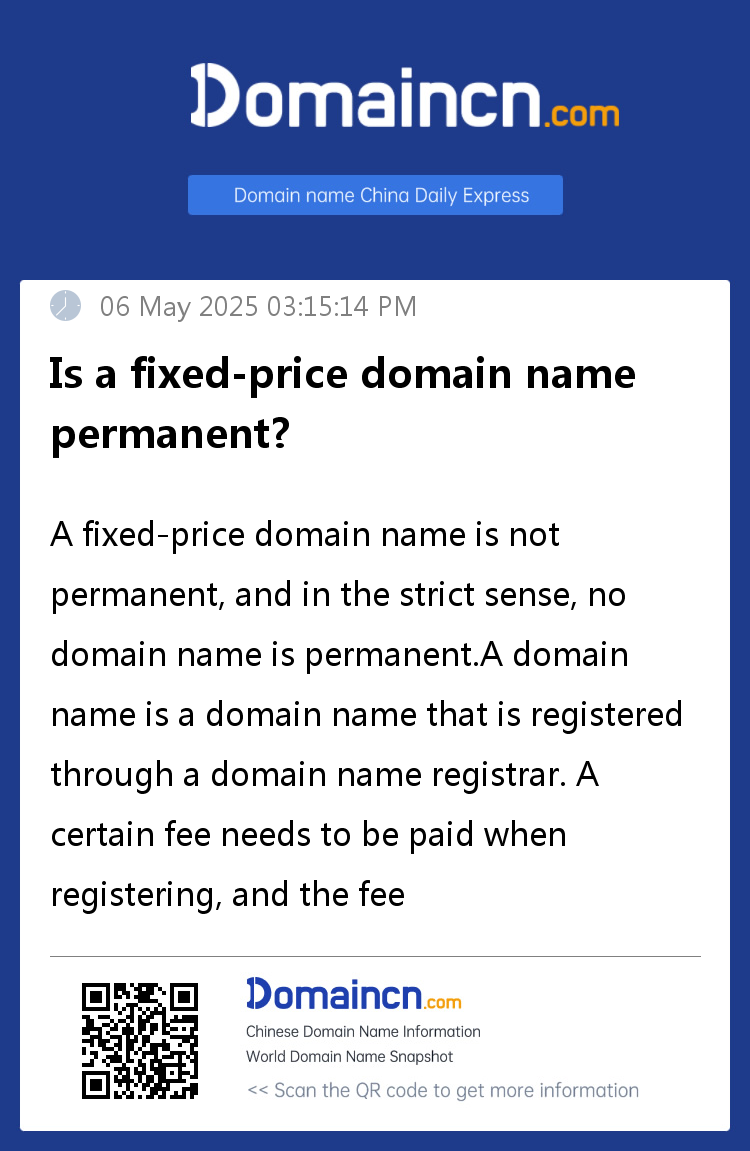The image size is (750, 1151).
Task: Click the word permanent? in the headline
Action: (x=170, y=434)
